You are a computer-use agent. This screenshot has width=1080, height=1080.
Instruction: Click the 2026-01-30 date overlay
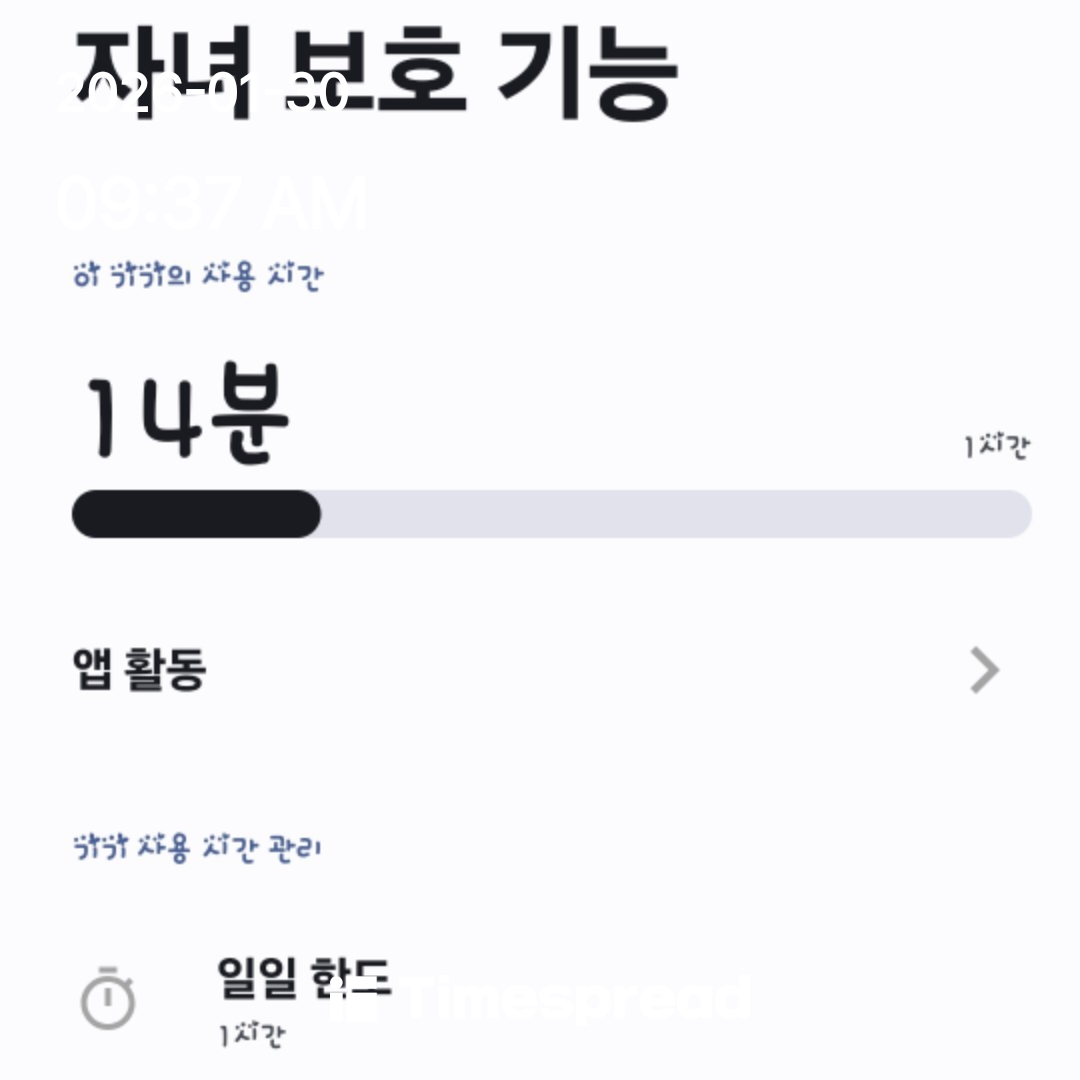click(200, 93)
